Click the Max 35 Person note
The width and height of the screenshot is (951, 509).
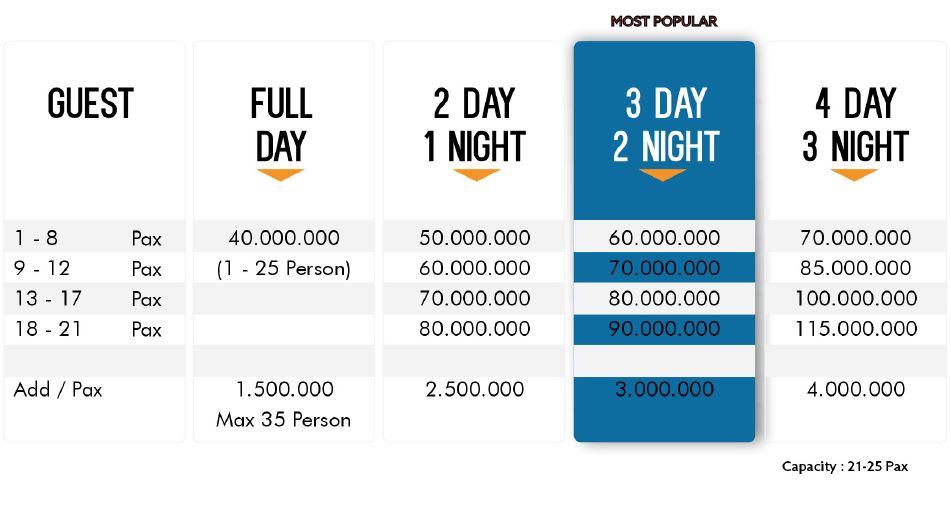[x=284, y=420]
